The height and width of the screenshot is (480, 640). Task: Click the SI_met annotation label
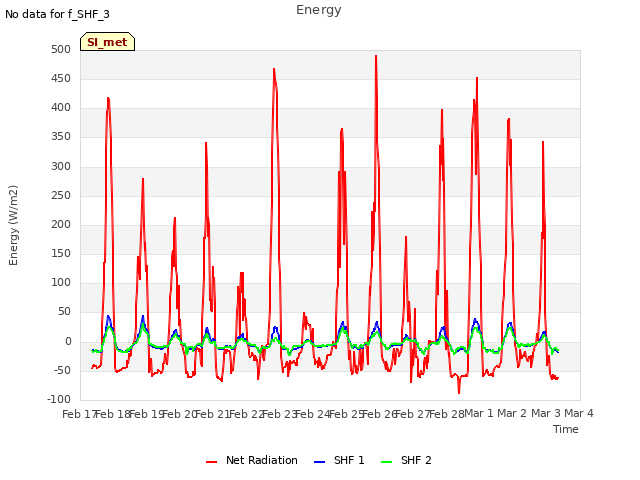107,42
